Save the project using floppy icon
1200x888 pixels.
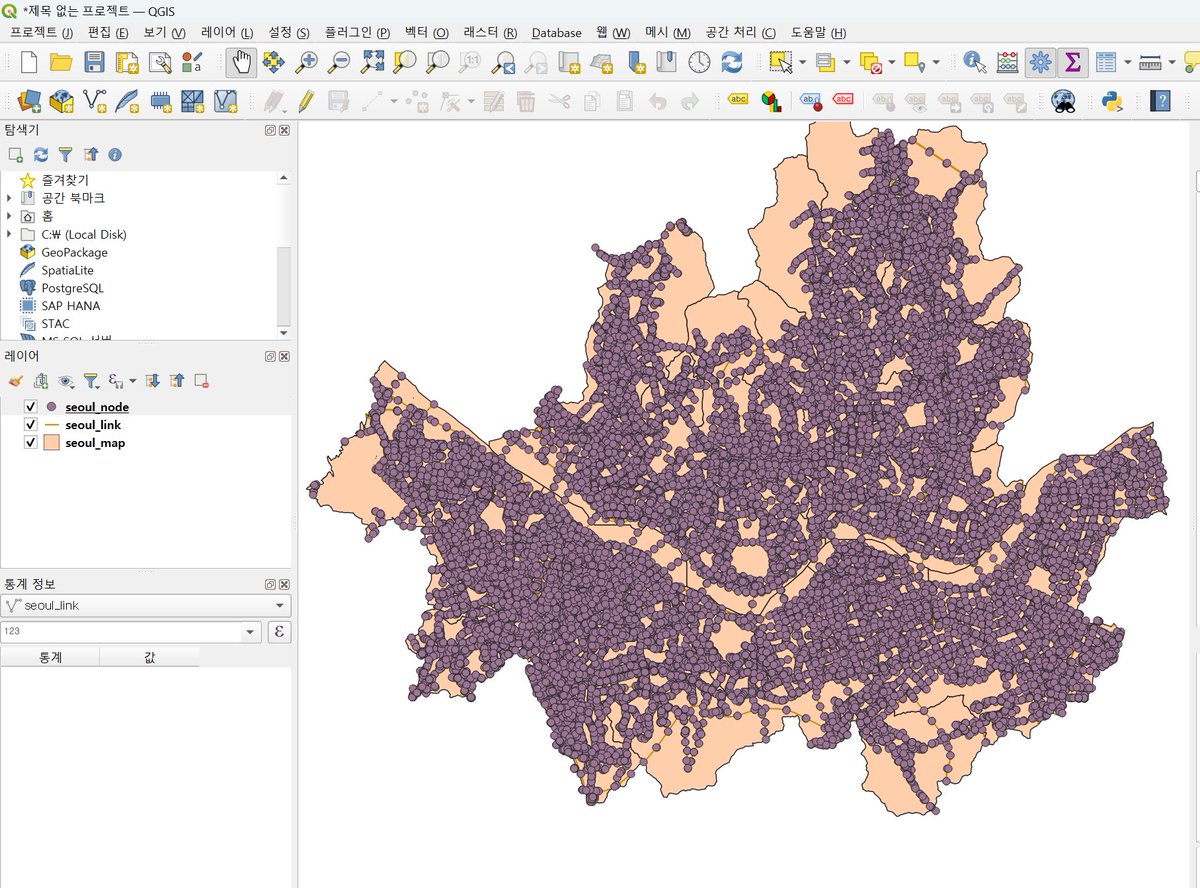coord(94,62)
